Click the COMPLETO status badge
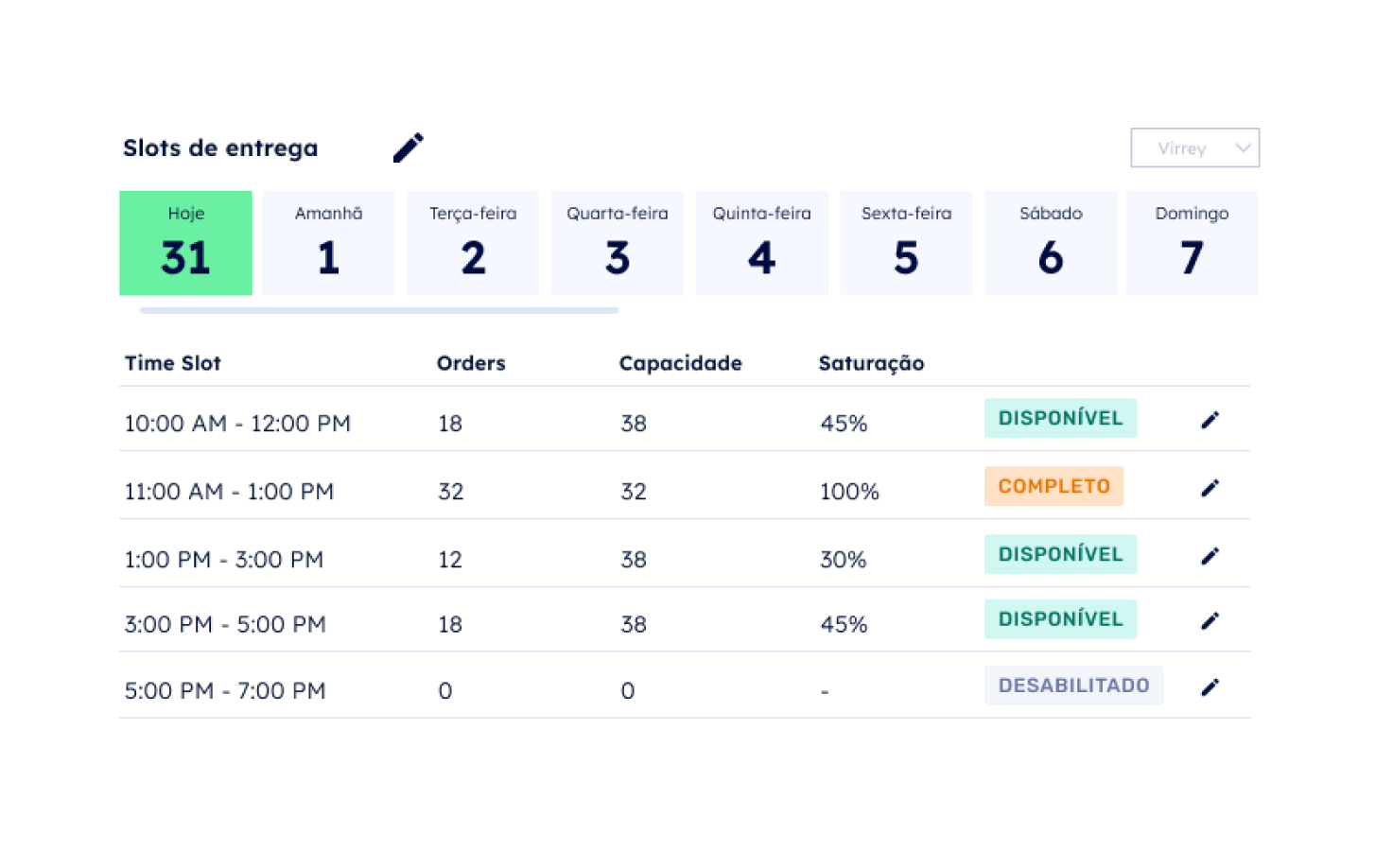1376x868 pixels. click(1054, 486)
